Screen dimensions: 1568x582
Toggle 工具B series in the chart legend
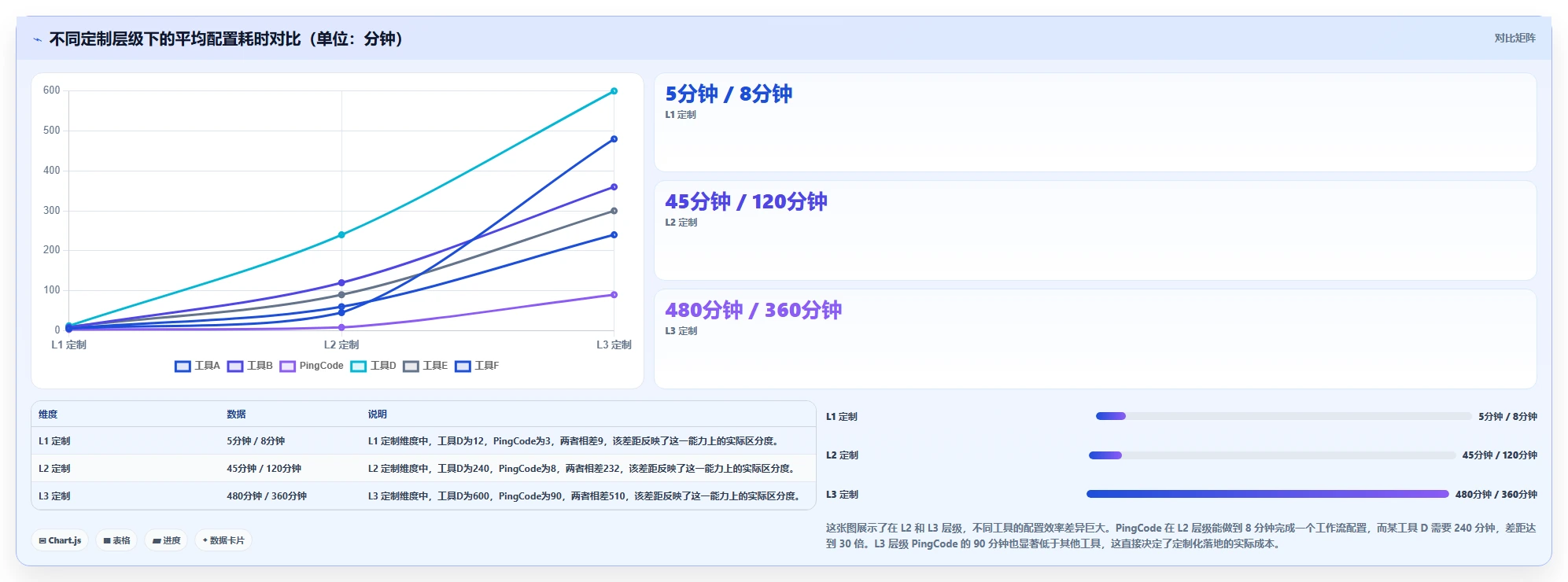250,366
